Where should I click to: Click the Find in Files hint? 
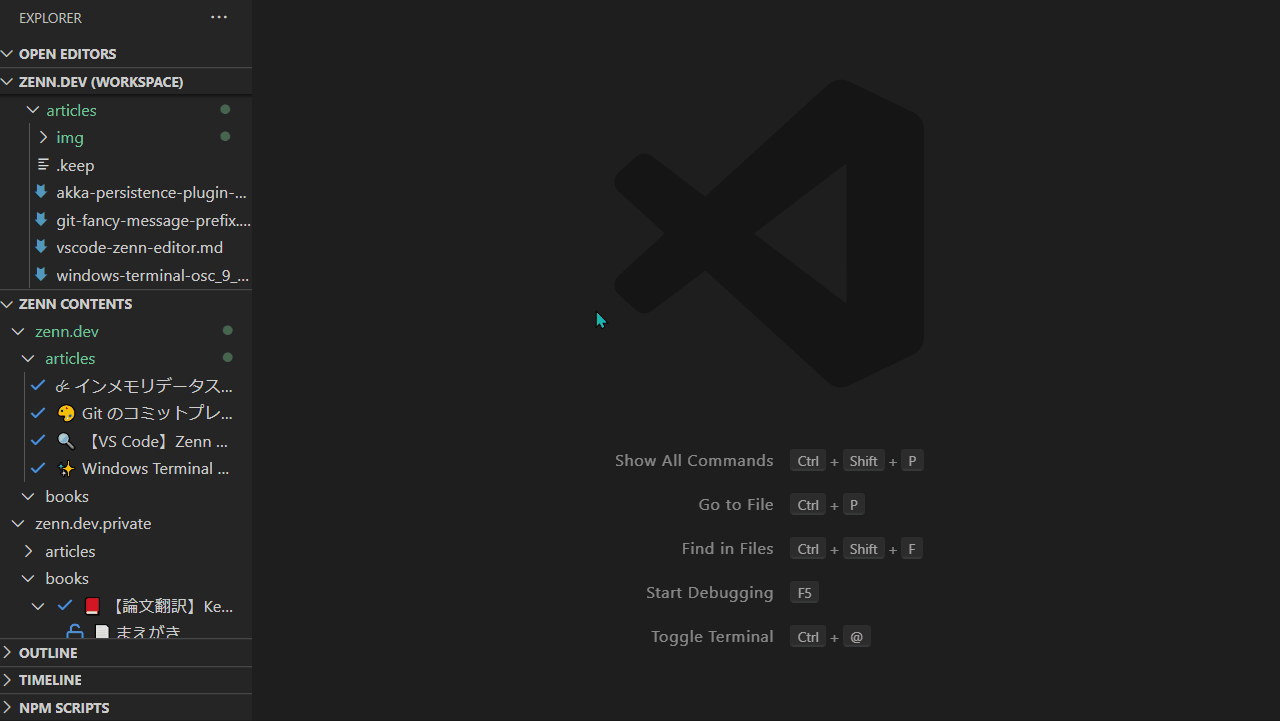point(727,548)
